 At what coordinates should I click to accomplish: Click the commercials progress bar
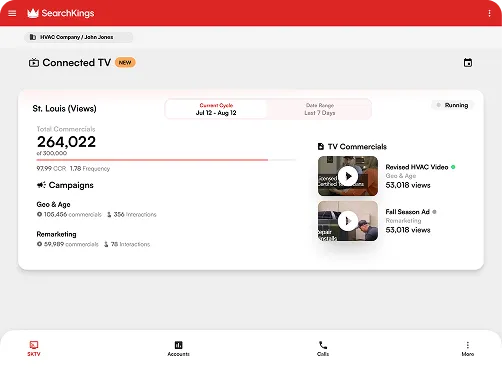pyautogui.click(x=166, y=160)
